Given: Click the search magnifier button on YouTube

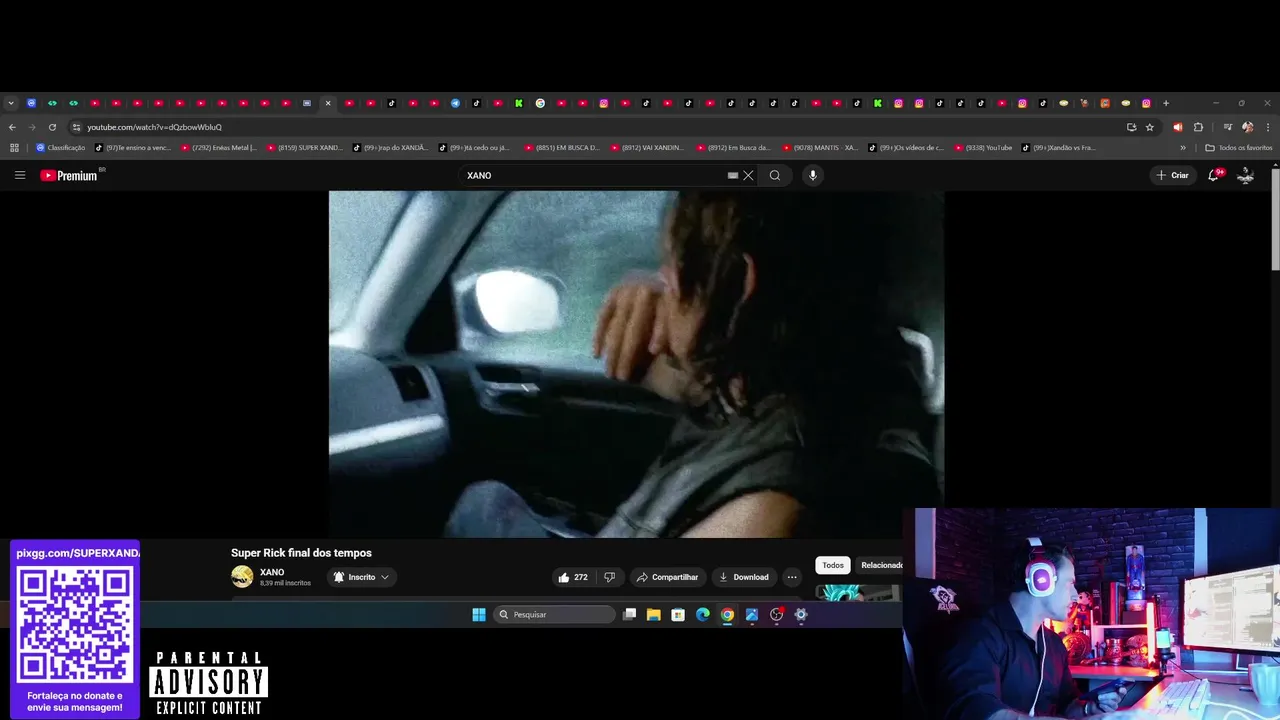Looking at the screenshot, I should click(x=775, y=175).
